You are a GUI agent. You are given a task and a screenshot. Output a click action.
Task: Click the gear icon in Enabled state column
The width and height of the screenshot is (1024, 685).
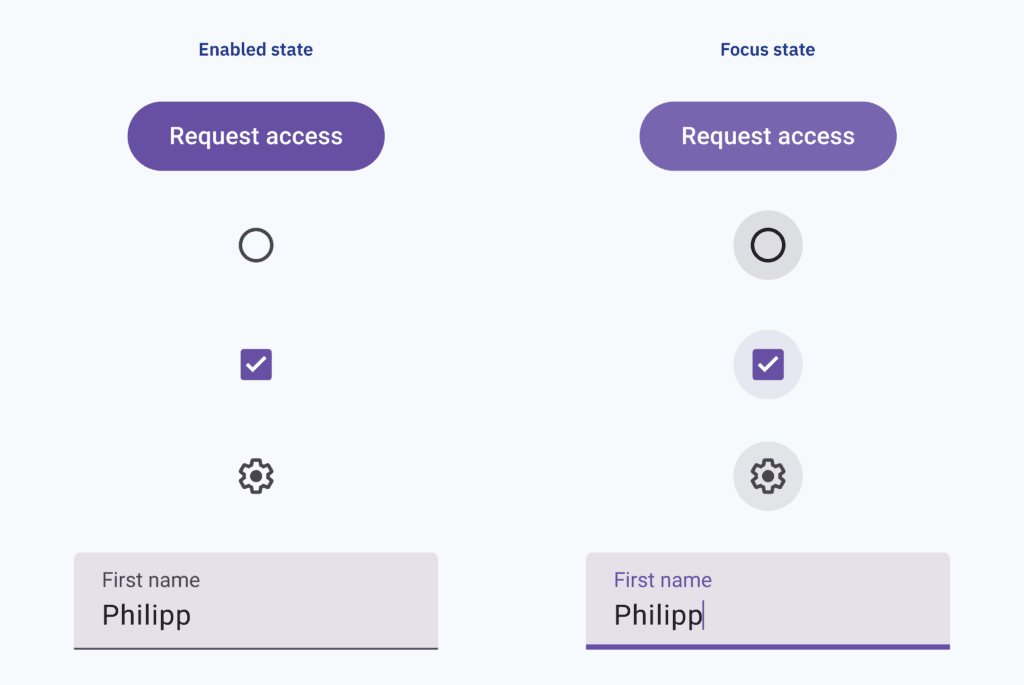coord(256,476)
